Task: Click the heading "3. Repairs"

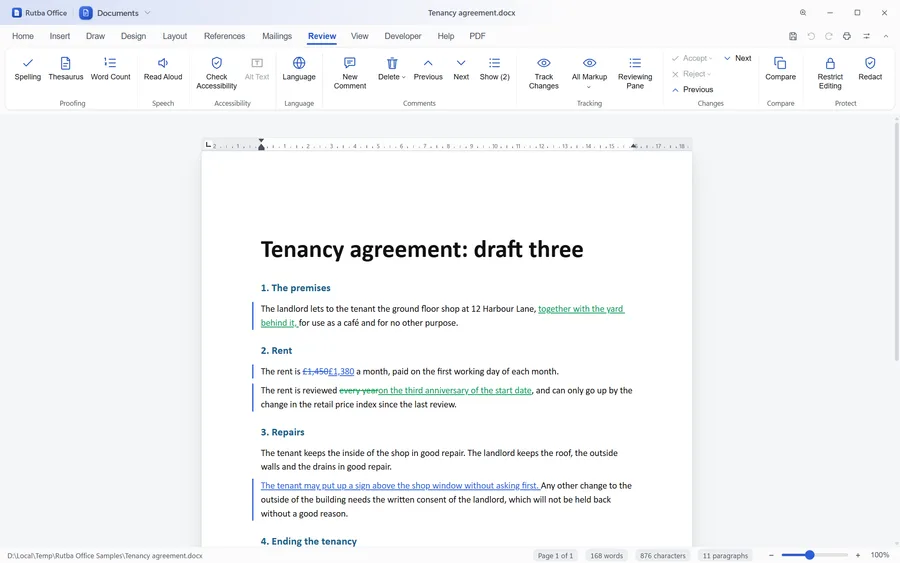Action: point(282,432)
